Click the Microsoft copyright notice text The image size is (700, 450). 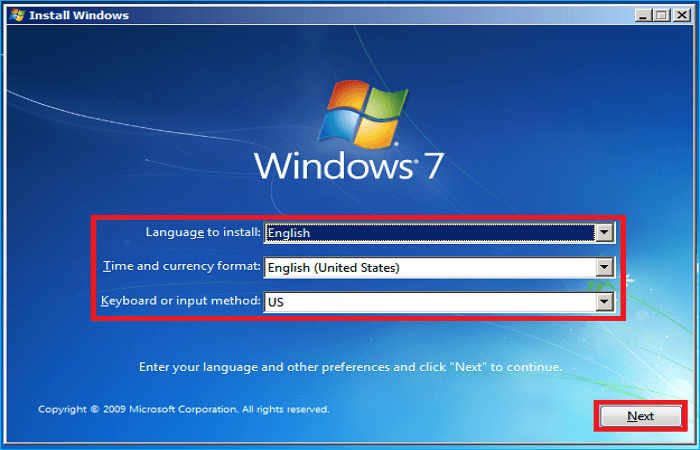[183, 409]
